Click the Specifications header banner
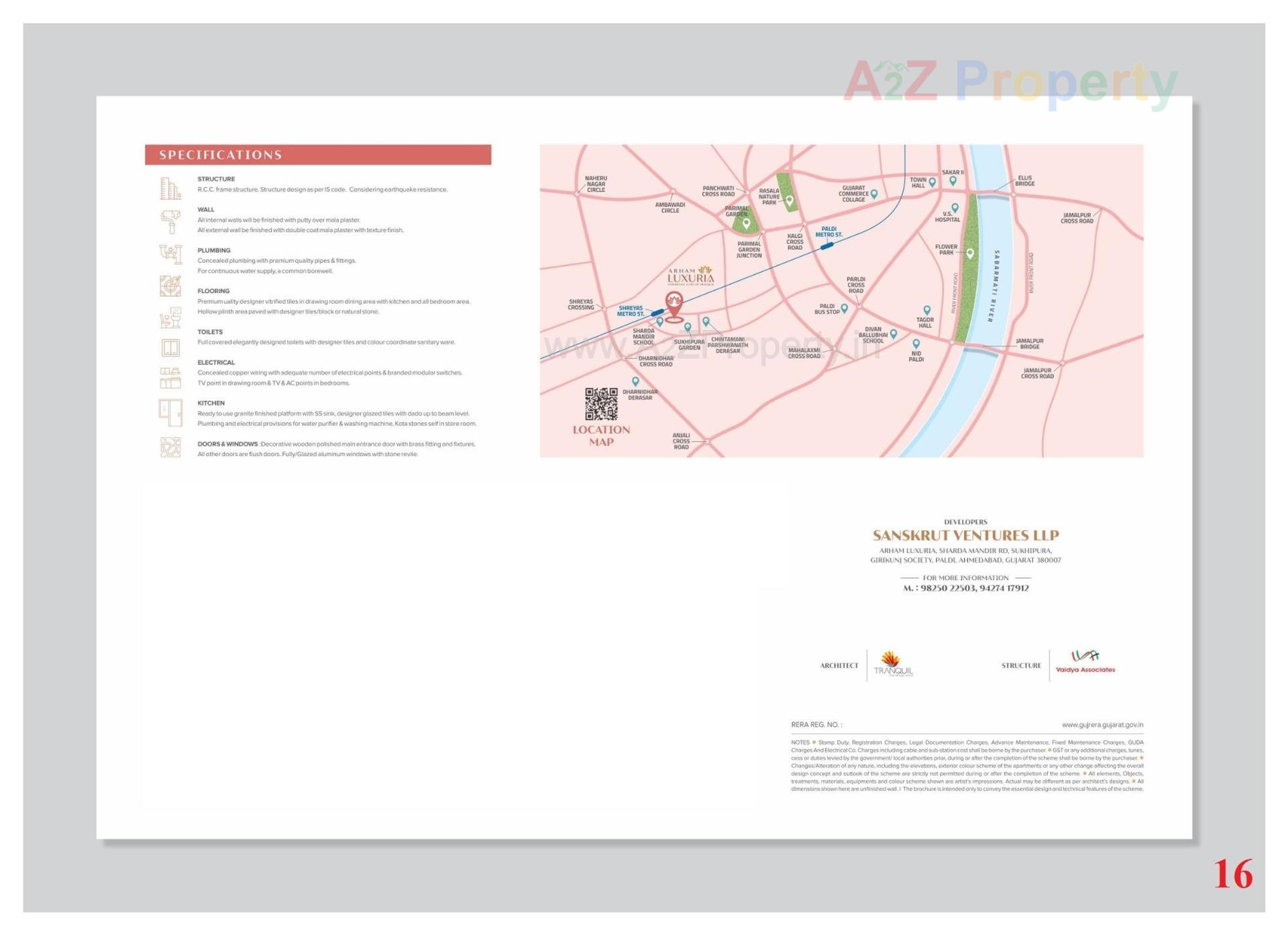The width and height of the screenshot is (1288, 935). pyautogui.click(x=318, y=155)
